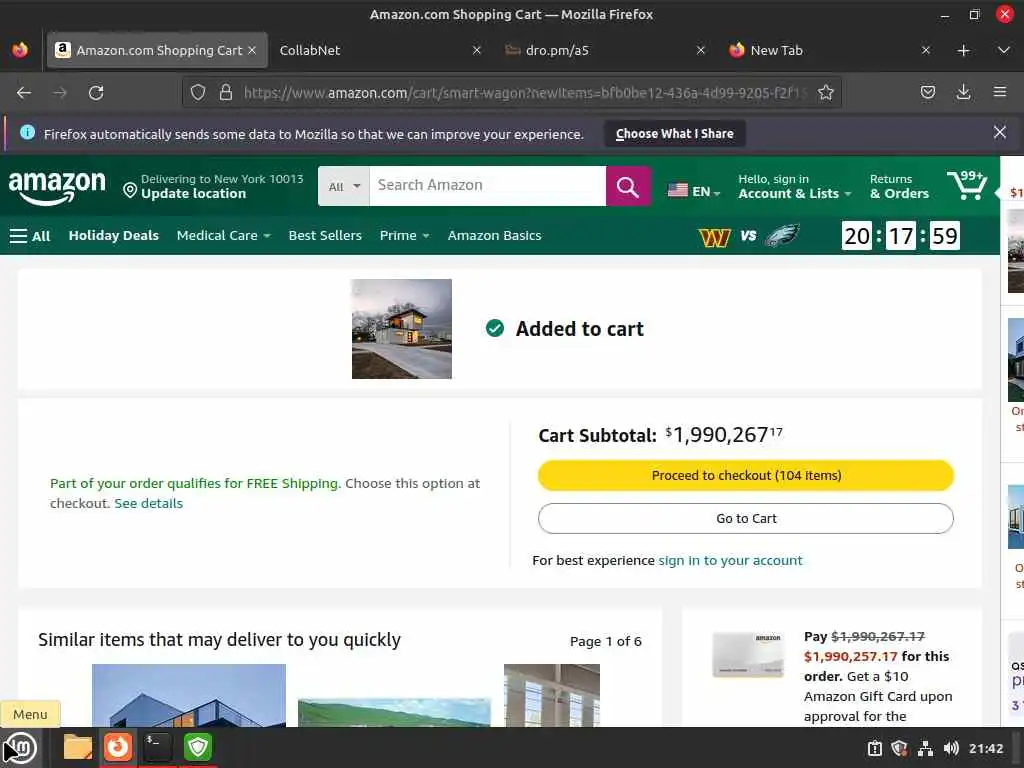The width and height of the screenshot is (1024, 768).
Task: Open the Firefox hamburger application menu
Action: pos(999,93)
